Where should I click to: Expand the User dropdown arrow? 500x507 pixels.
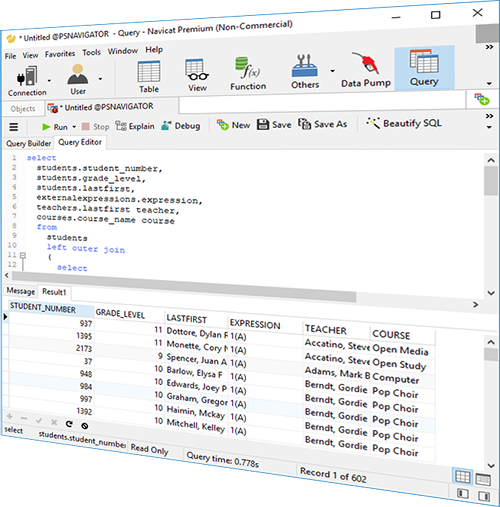tap(100, 79)
